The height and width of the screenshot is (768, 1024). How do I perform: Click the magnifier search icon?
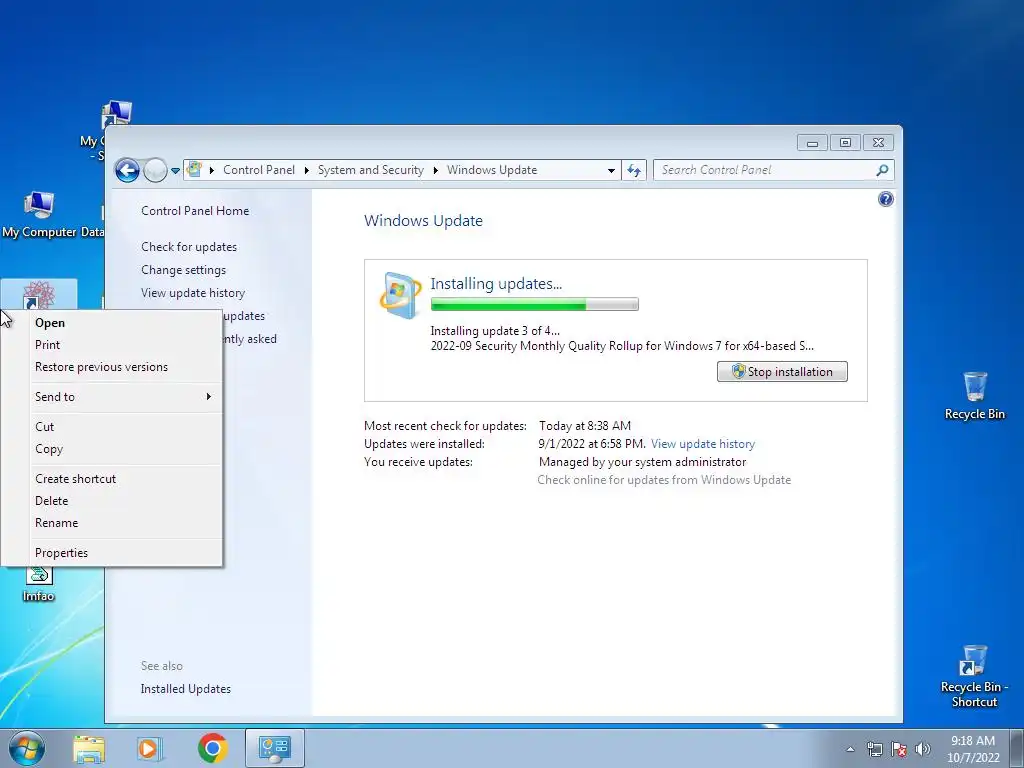click(x=882, y=170)
